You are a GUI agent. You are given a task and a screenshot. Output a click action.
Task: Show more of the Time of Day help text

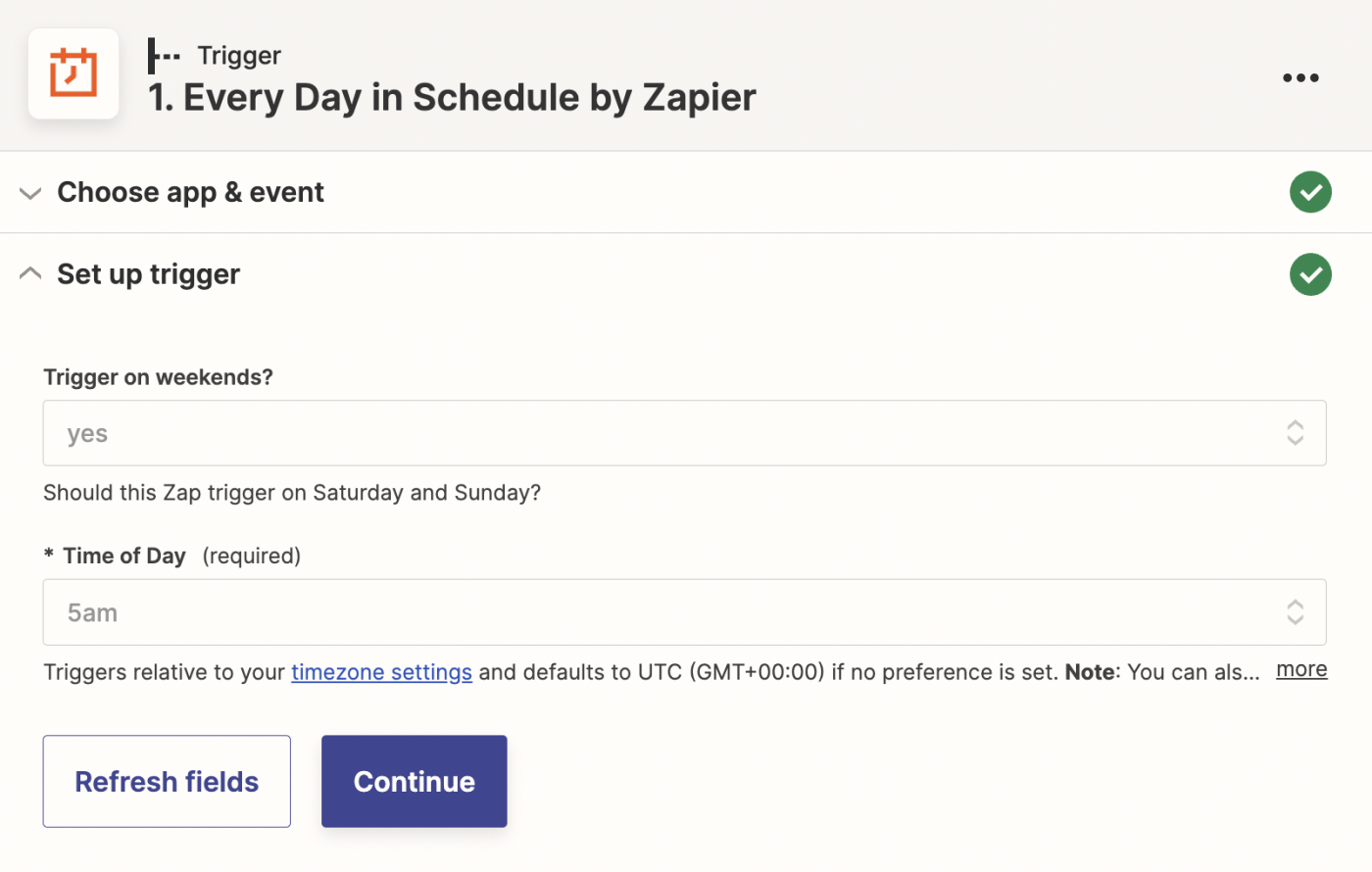click(x=1300, y=669)
